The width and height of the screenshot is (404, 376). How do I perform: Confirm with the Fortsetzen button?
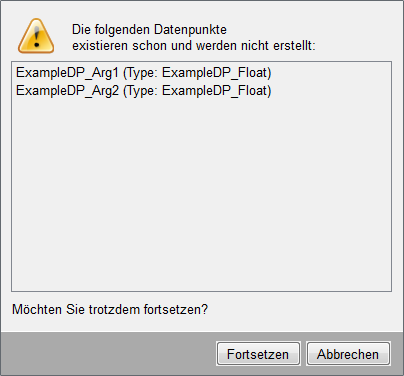point(258,354)
